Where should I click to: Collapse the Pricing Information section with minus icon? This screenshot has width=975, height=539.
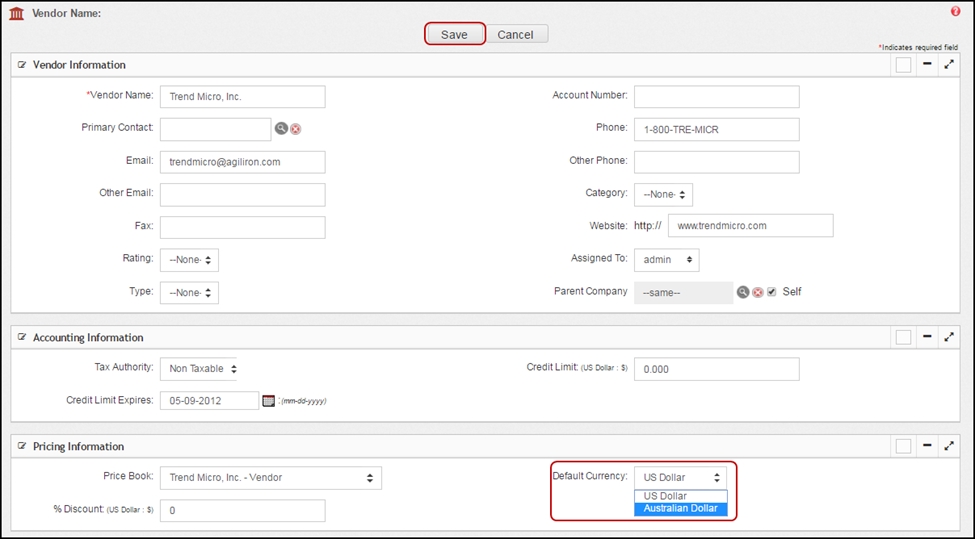(x=927, y=445)
